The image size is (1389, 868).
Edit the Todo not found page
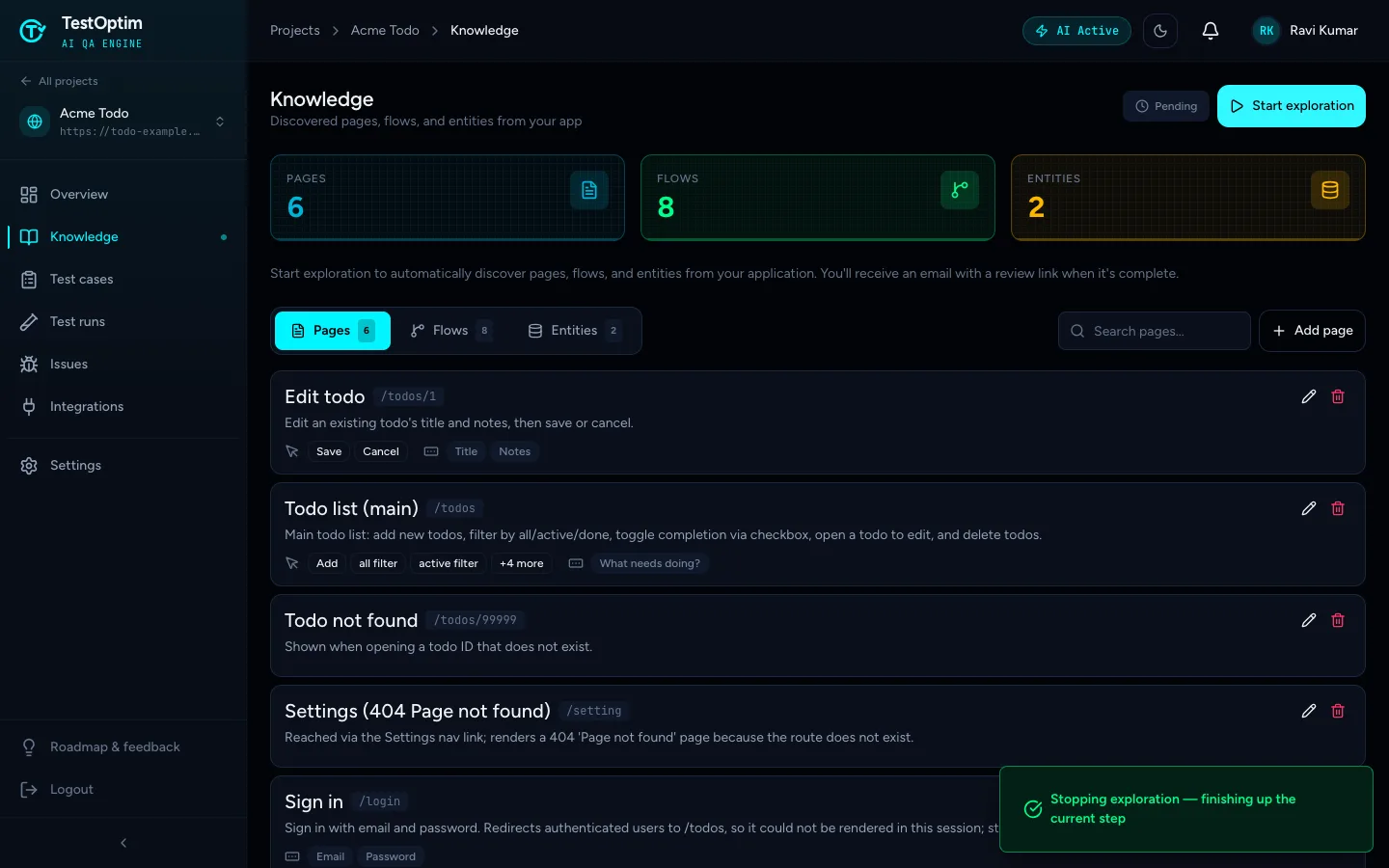[1309, 620]
